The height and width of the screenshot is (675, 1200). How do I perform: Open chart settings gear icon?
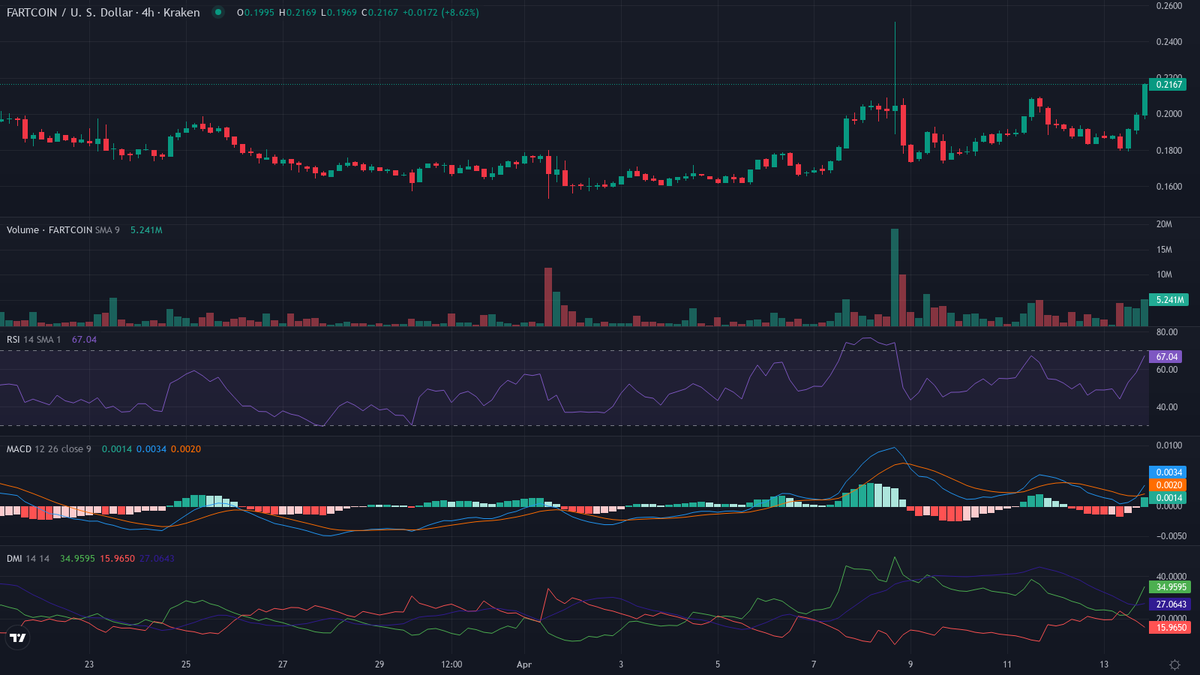point(1174,664)
